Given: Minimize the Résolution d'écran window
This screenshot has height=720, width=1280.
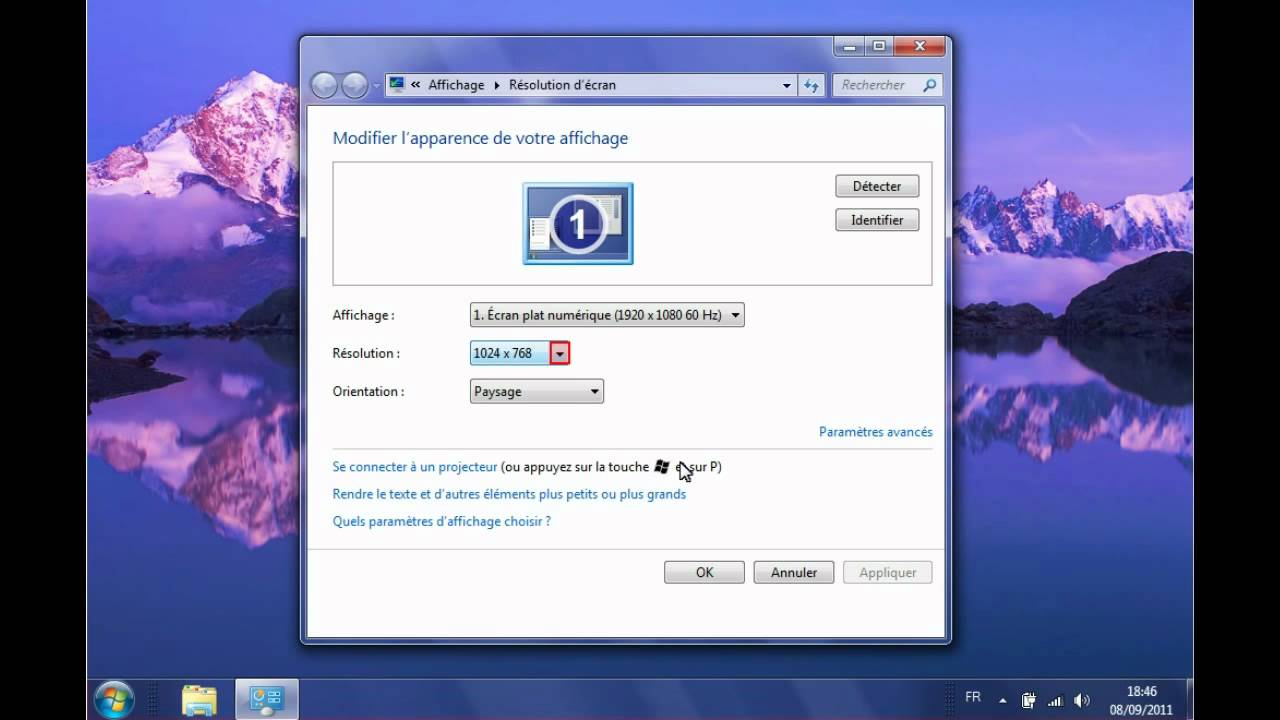Looking at the screenshot, I should [x=848, y=46].
